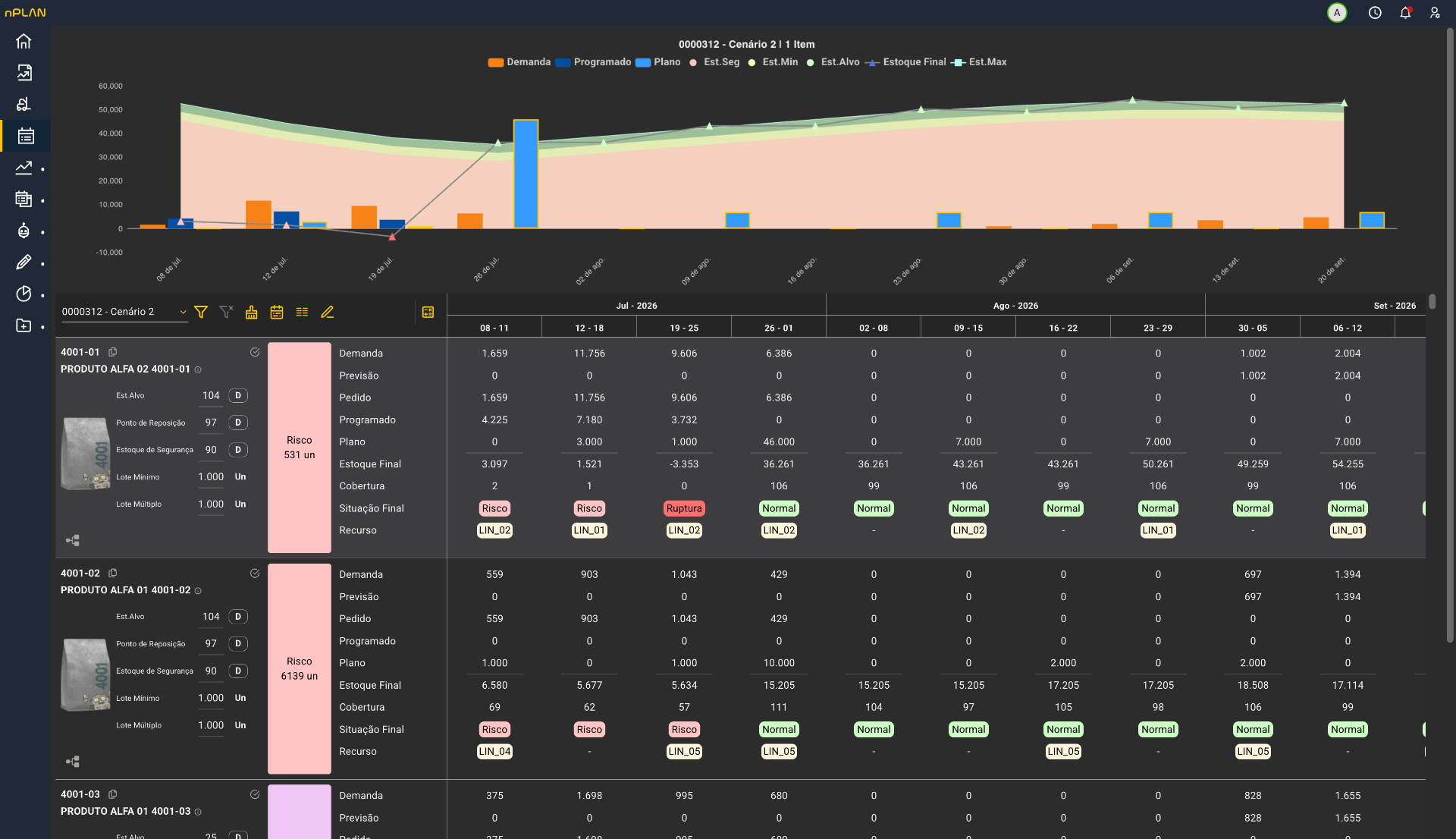Toggle the check circle for item 4001-03

click(x=255, y=794)
